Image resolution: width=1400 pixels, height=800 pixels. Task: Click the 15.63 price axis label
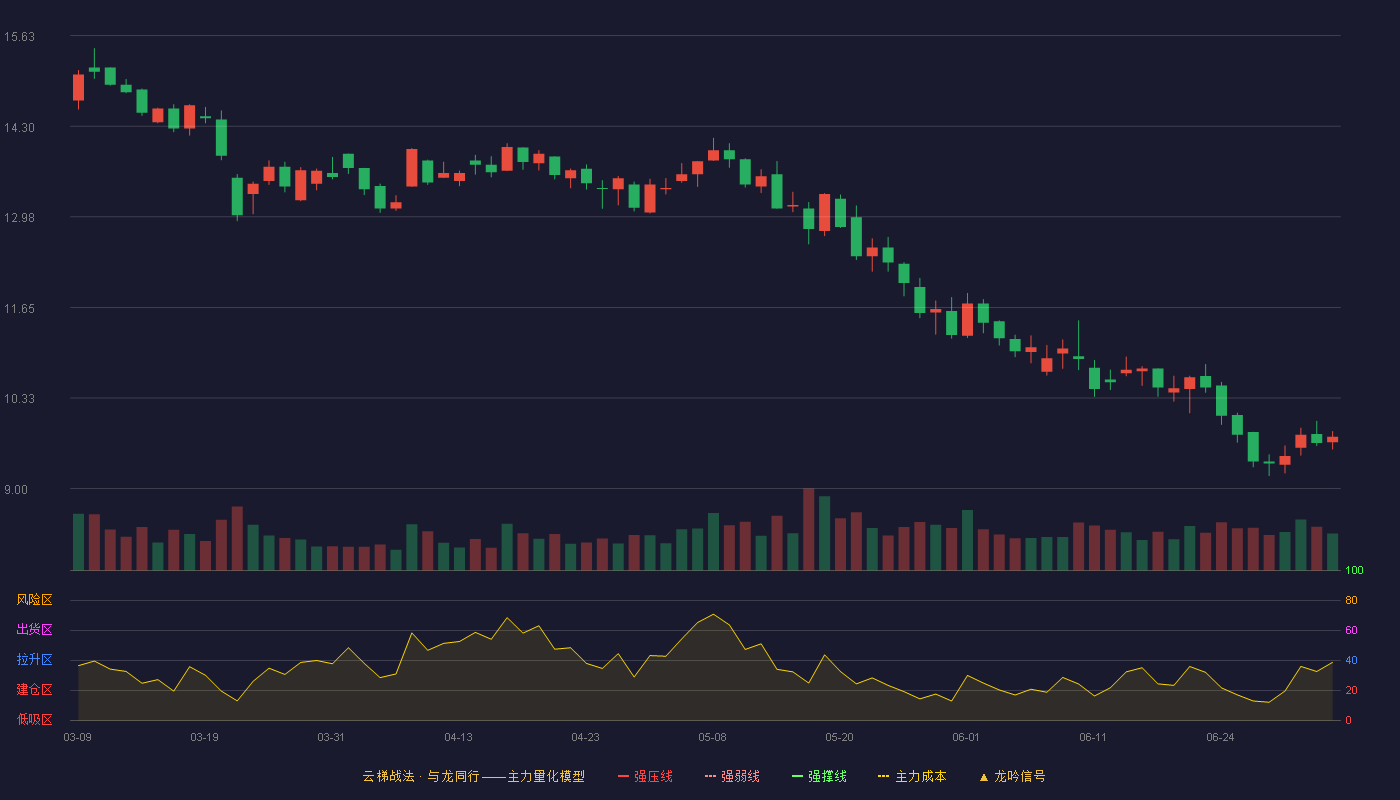(19, 37)
